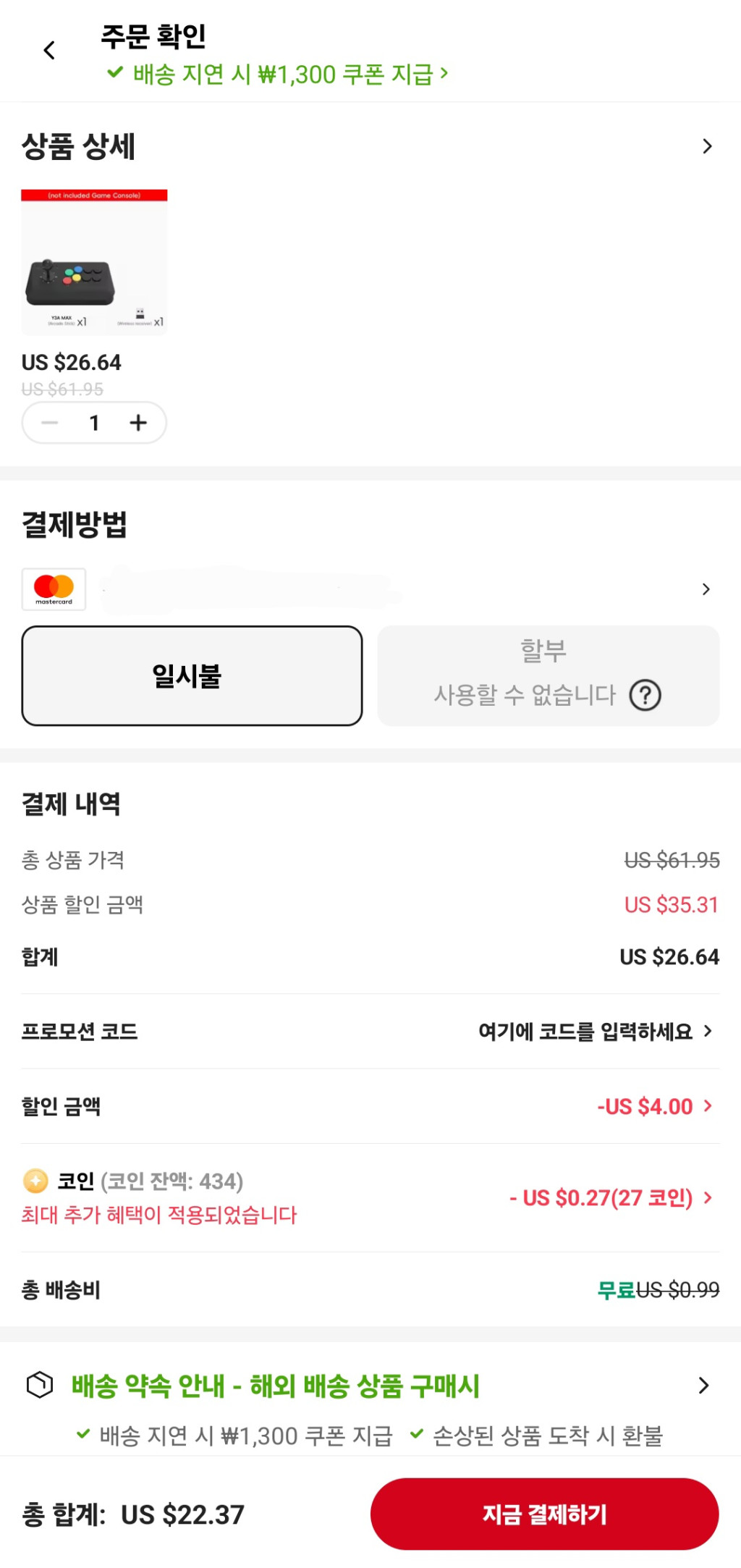
Task: Open payment method selection chevron
Action: (x=706, y=589)
